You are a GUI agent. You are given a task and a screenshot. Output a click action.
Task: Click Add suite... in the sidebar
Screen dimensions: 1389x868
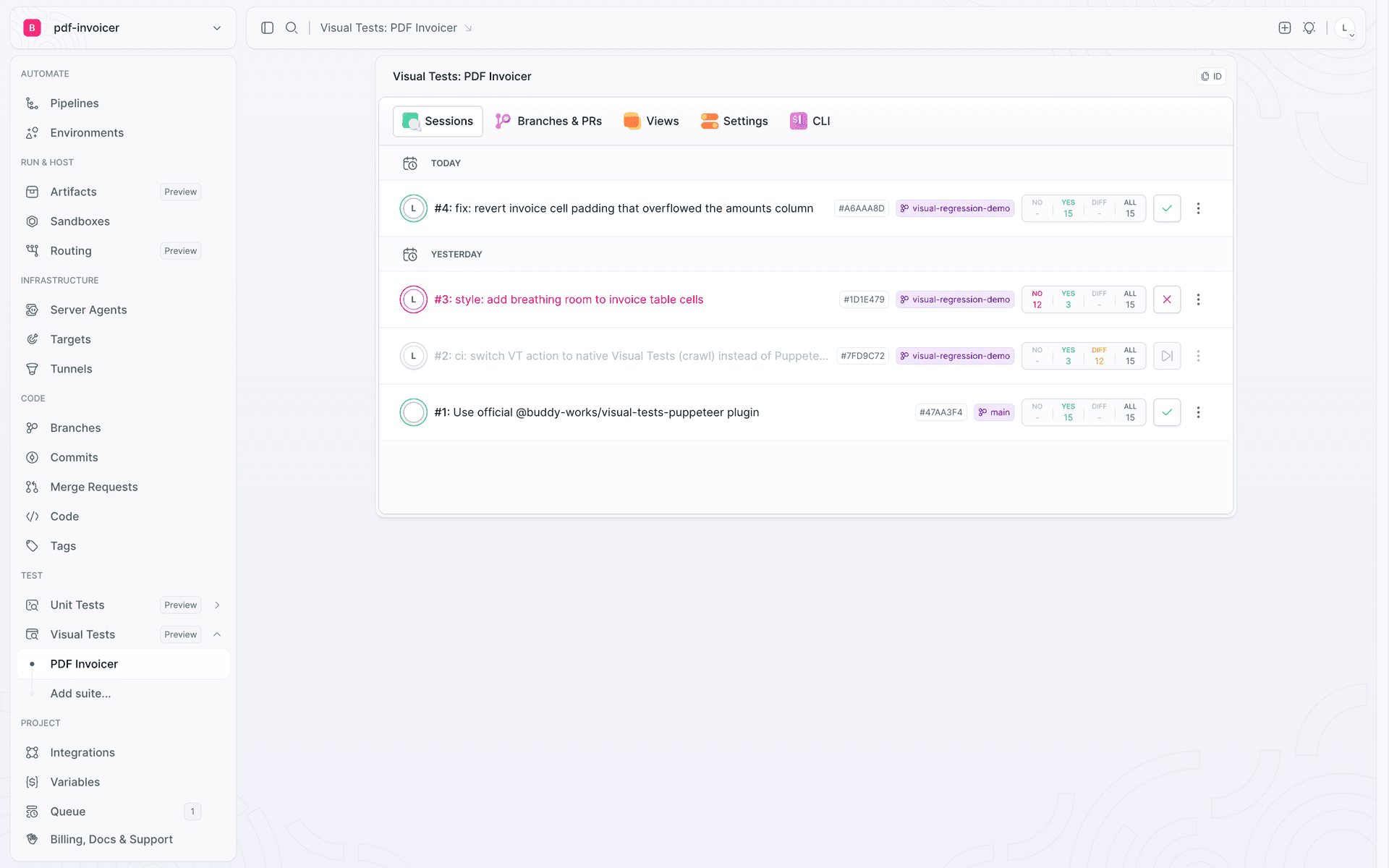coord(80,694)
